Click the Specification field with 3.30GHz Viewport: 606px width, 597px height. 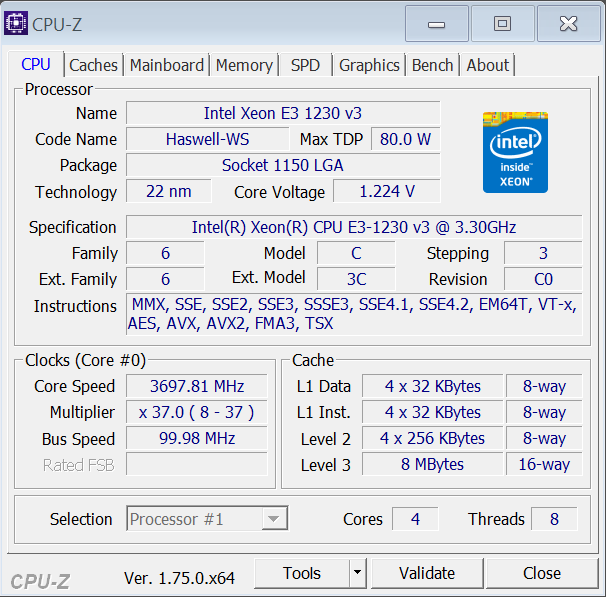[354, 227]
